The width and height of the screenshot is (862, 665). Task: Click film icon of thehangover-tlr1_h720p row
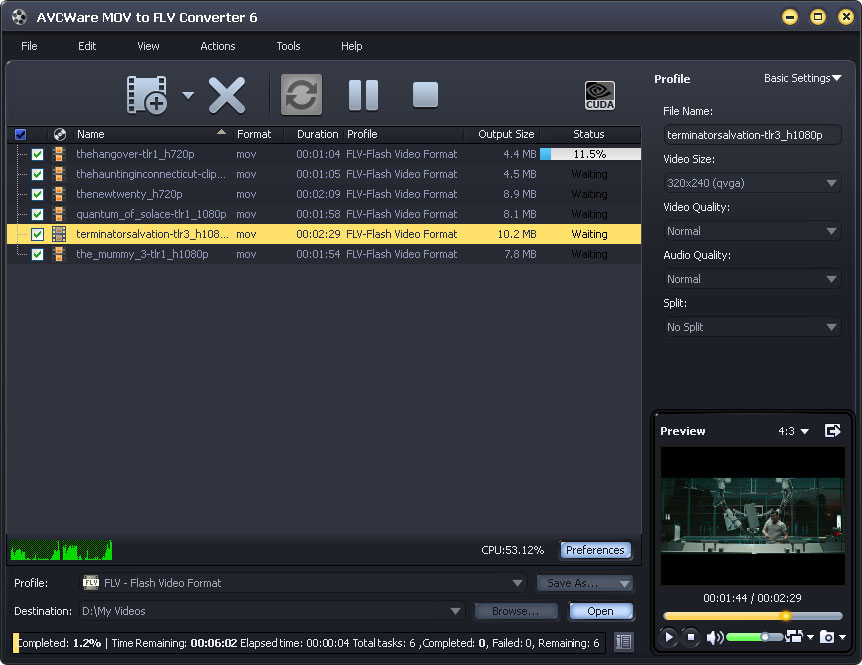pyautogui.click(x=59, y=154)
